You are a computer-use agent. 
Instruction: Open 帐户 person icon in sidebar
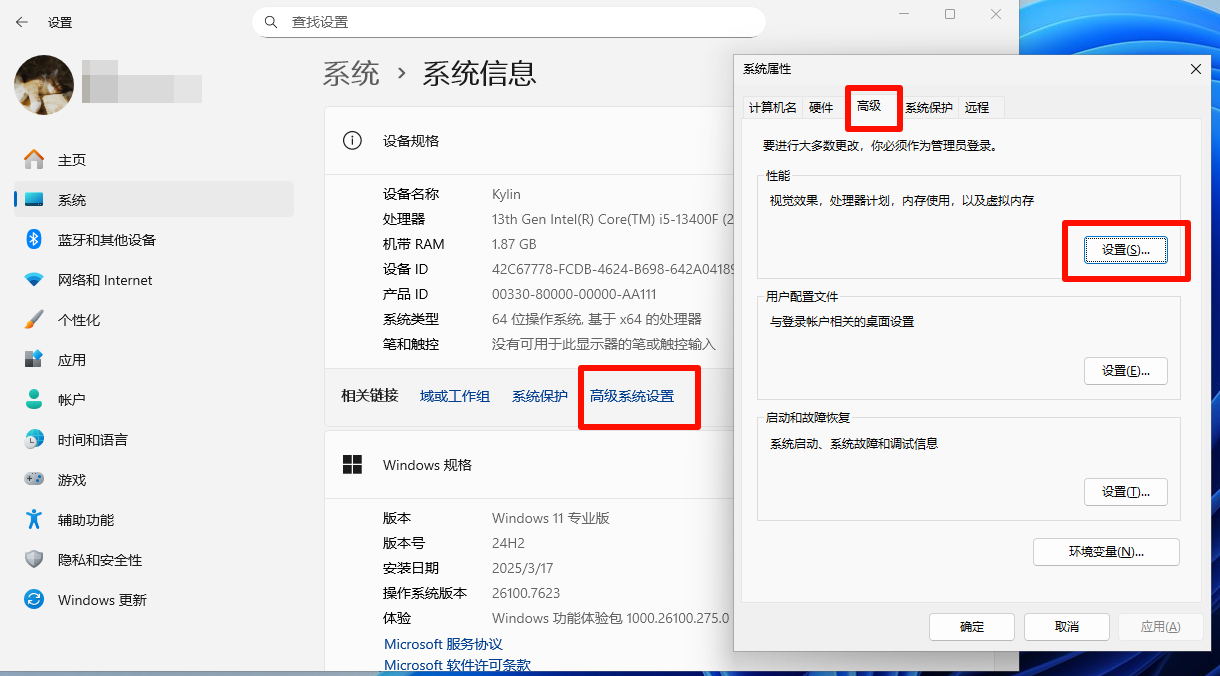click(x=34, y=399)
